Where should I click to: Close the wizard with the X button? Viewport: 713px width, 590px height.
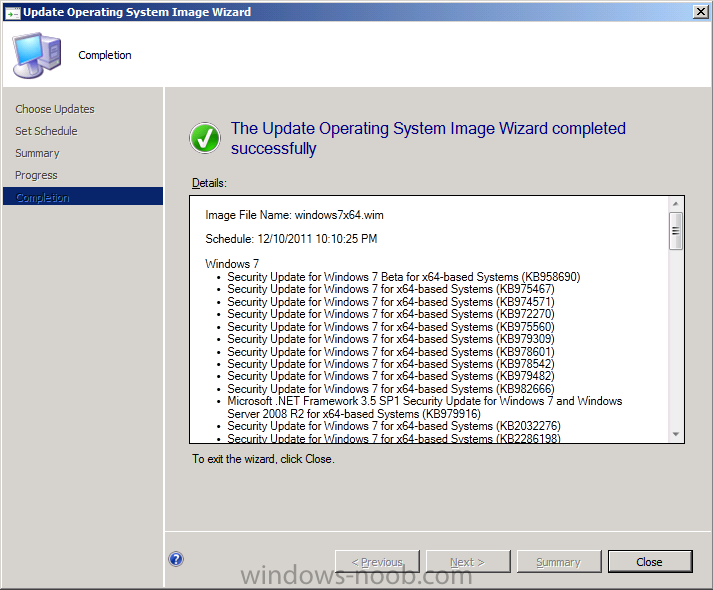coord(701,12)
